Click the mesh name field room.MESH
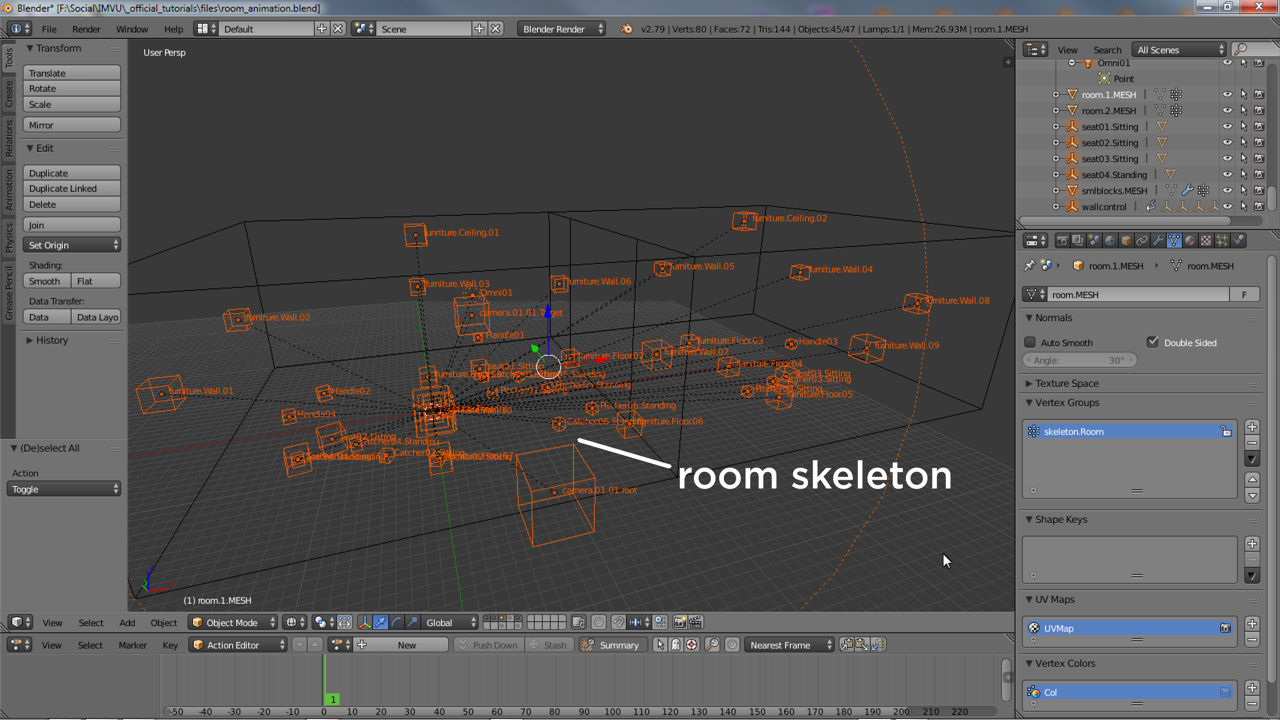 point(1138,295)
